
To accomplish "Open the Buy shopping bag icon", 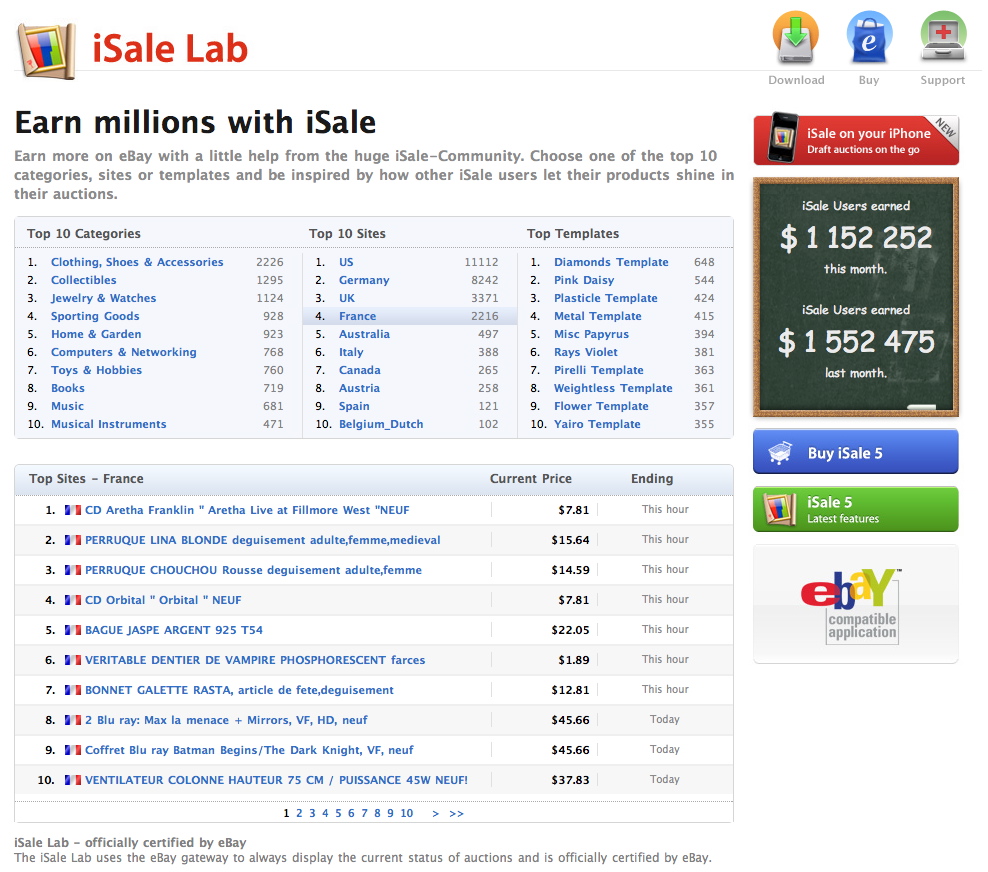I will click(869, 38).
